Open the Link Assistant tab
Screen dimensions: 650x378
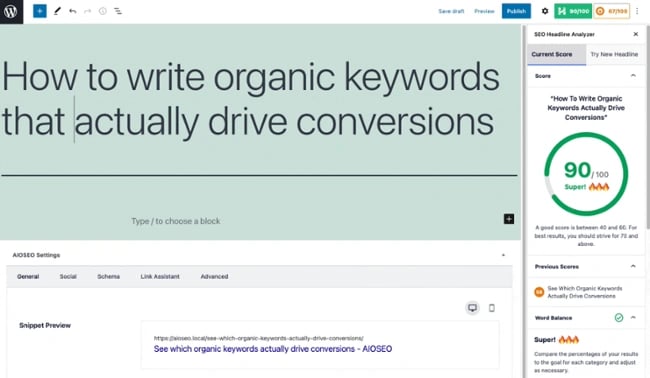tap(160, 276)
